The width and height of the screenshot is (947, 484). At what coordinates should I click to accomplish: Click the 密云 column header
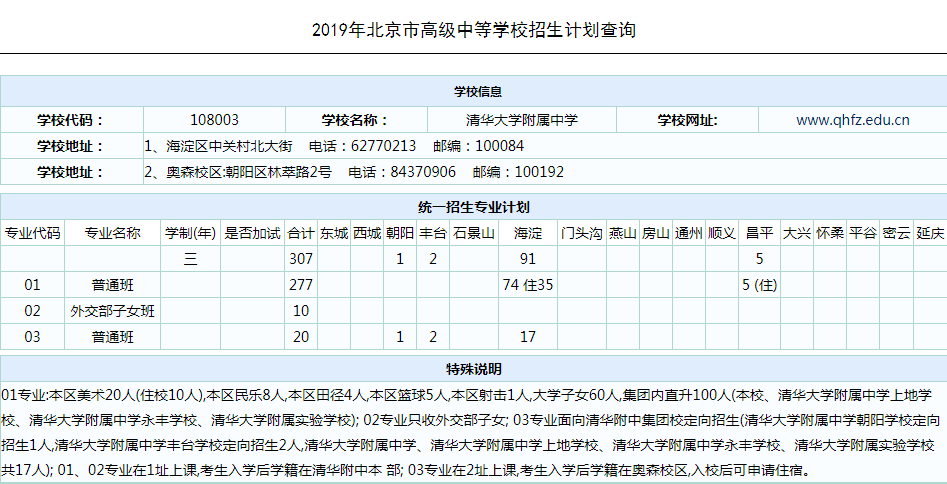point(896,233)
